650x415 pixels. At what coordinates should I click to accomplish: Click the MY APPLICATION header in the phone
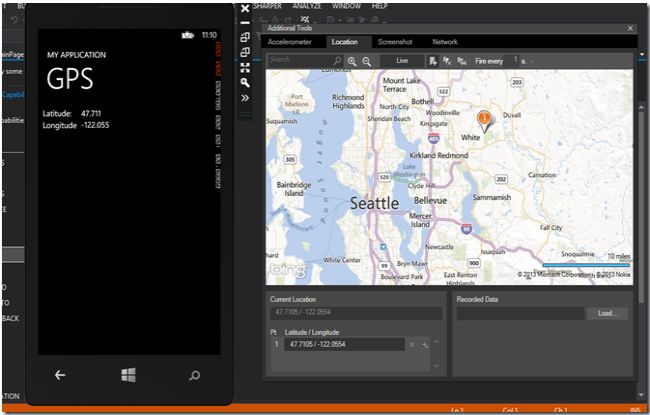pos(76,55)
